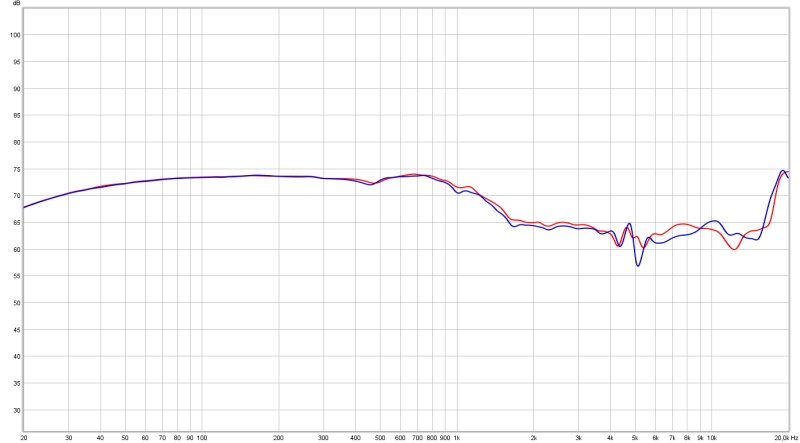The width and height of the screenshot is (800, 443).
Task: Click the dB unit label above the vertical axis
Action: [x=13, y=5]
